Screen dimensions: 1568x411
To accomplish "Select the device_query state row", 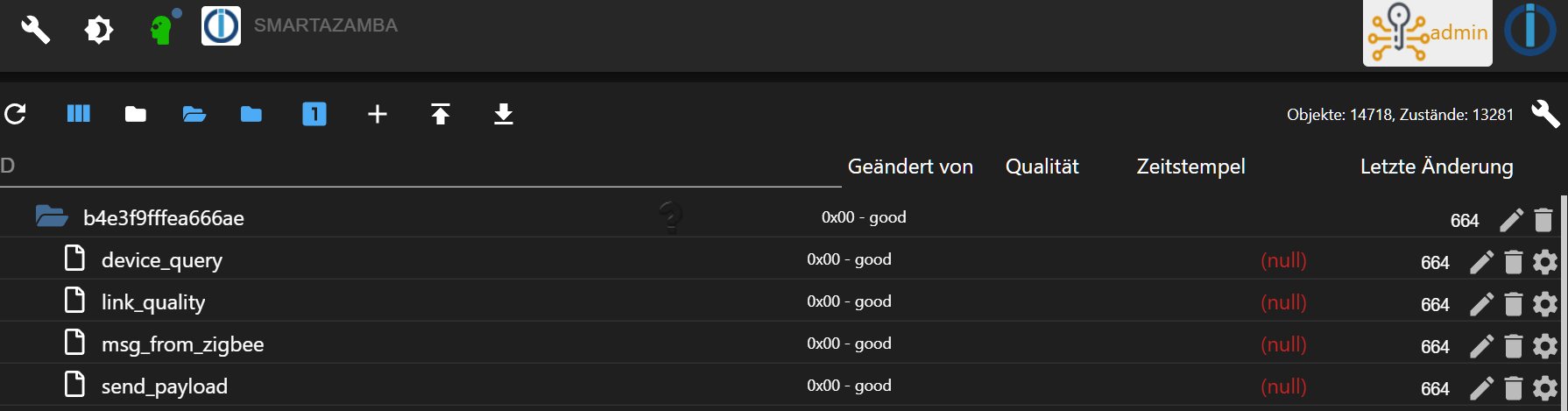I will [x=162, y=260].
